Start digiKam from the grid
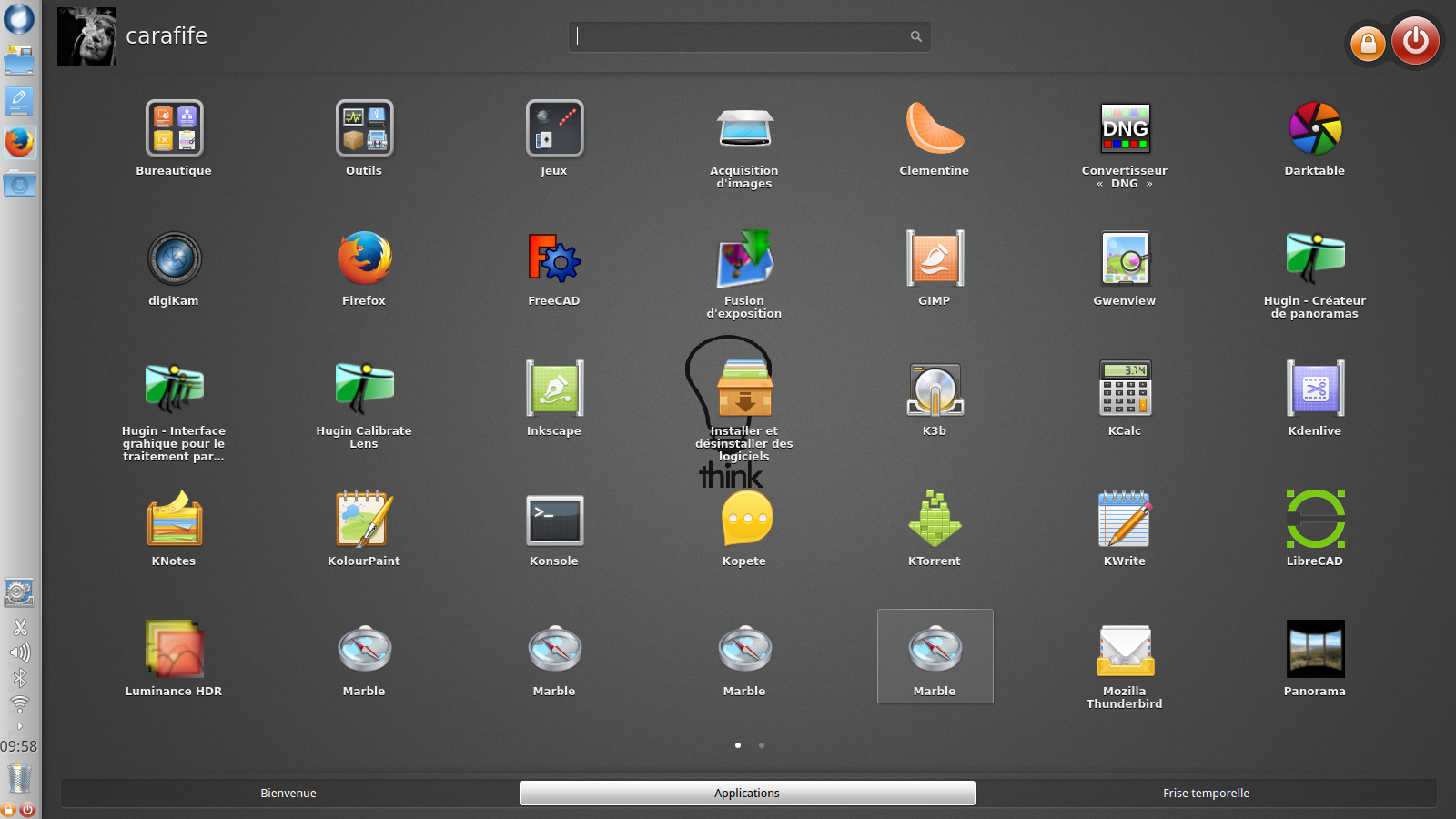This screenshot has height=819, width=1456. (174, 268)
